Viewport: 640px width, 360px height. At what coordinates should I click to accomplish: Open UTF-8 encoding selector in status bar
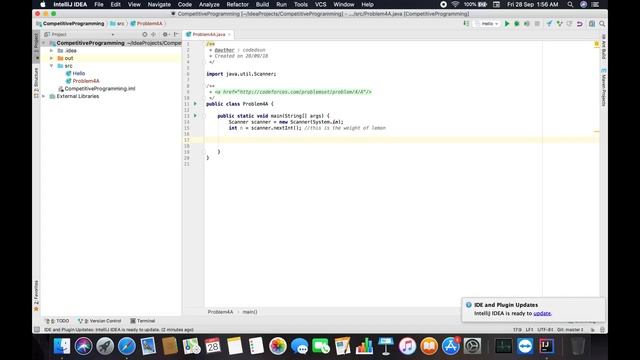pyautogui.click(x=545, y=329)
